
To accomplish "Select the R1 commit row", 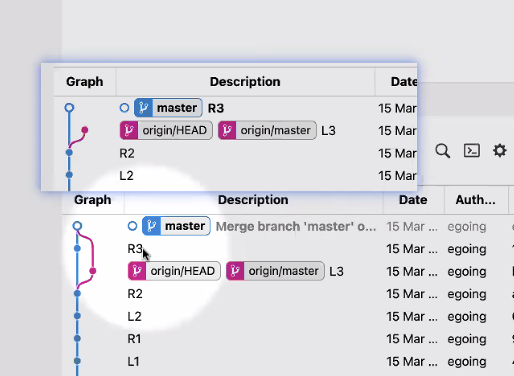I will click(x=288, y=339).
